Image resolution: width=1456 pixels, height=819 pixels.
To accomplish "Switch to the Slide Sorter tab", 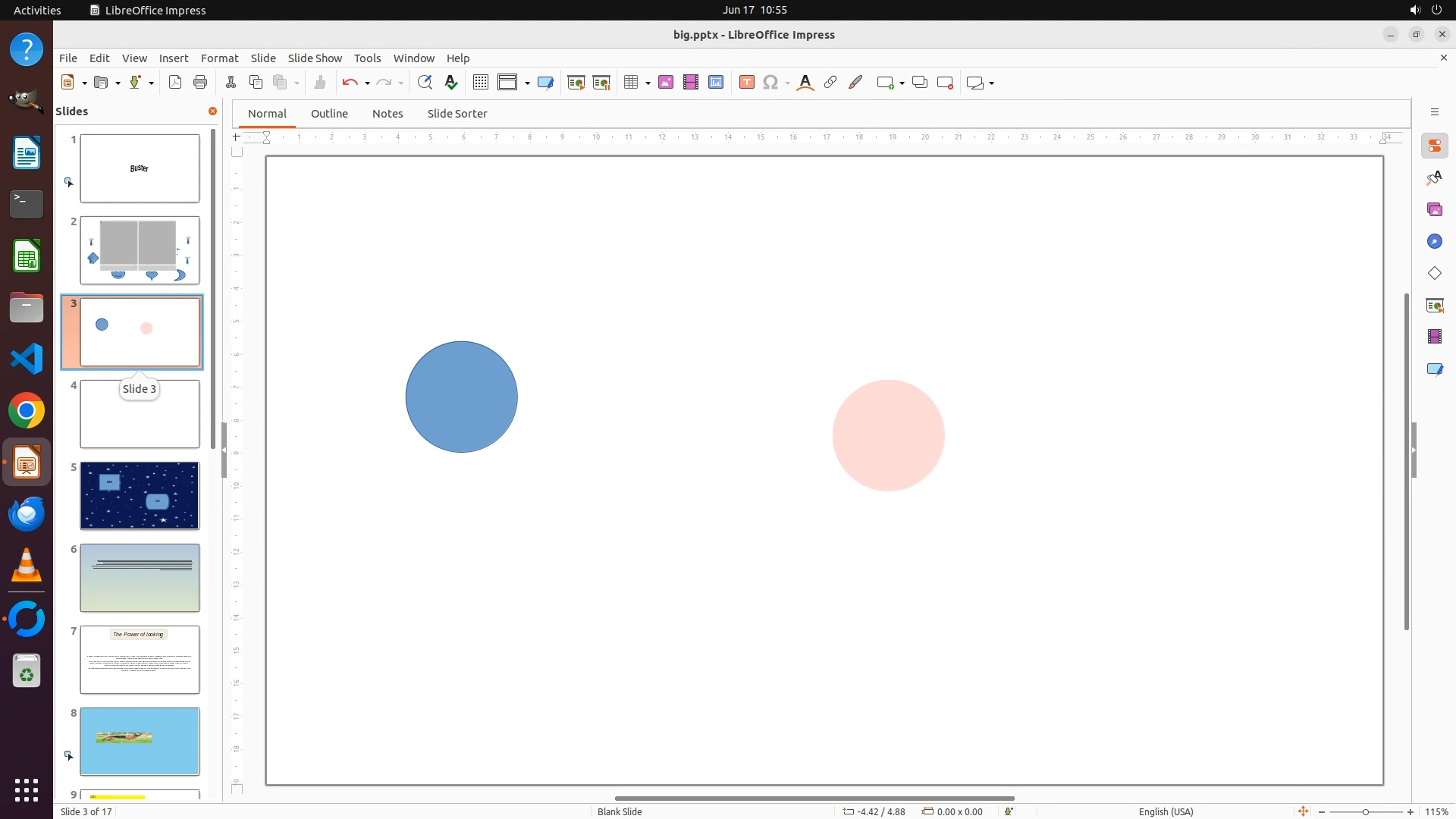I will tap(457, 114).
